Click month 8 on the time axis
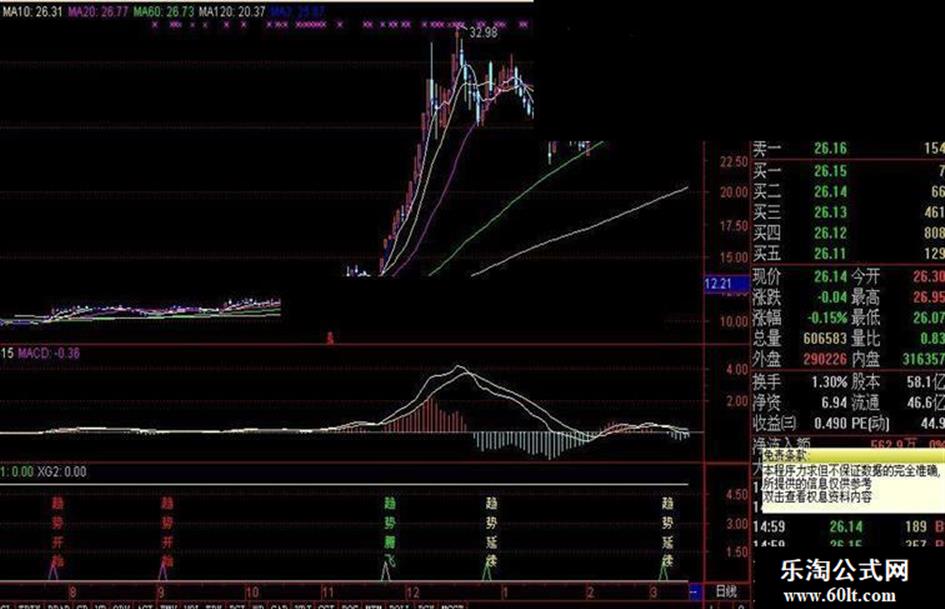This screenshot has height=609, width=945. click(73, 592)
